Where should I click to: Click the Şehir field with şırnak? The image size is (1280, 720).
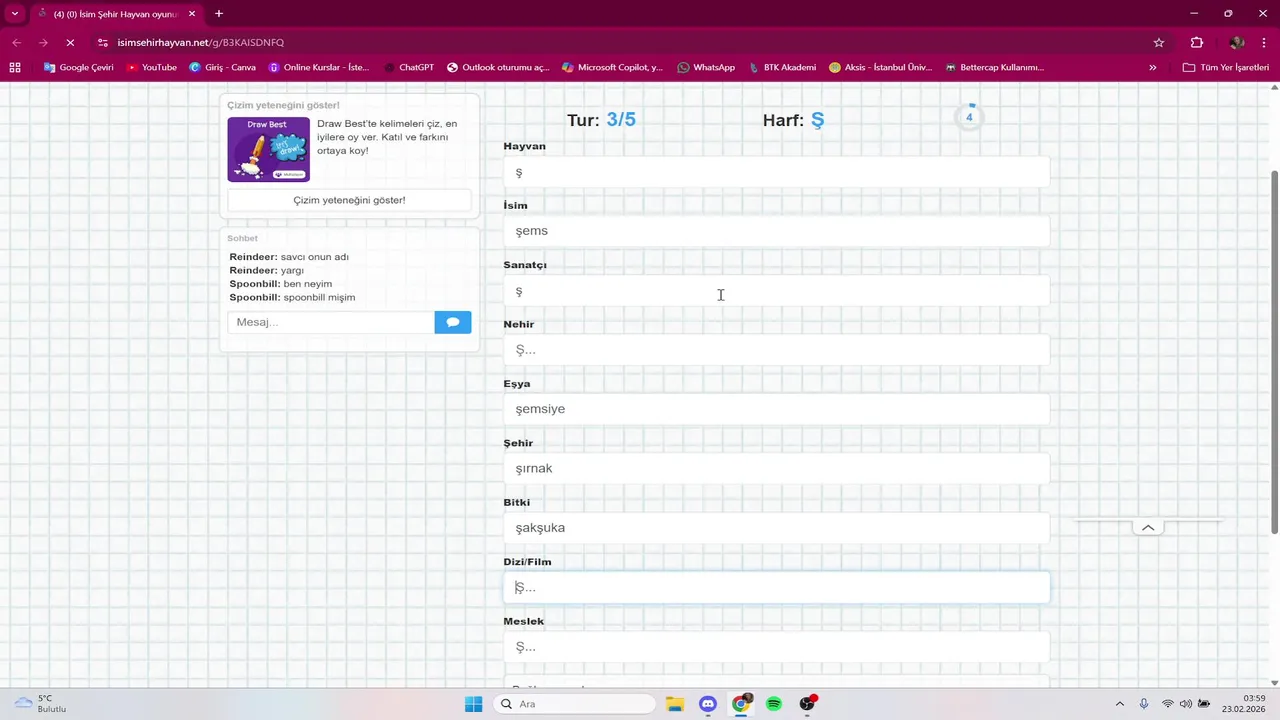(x=776, y=469)
